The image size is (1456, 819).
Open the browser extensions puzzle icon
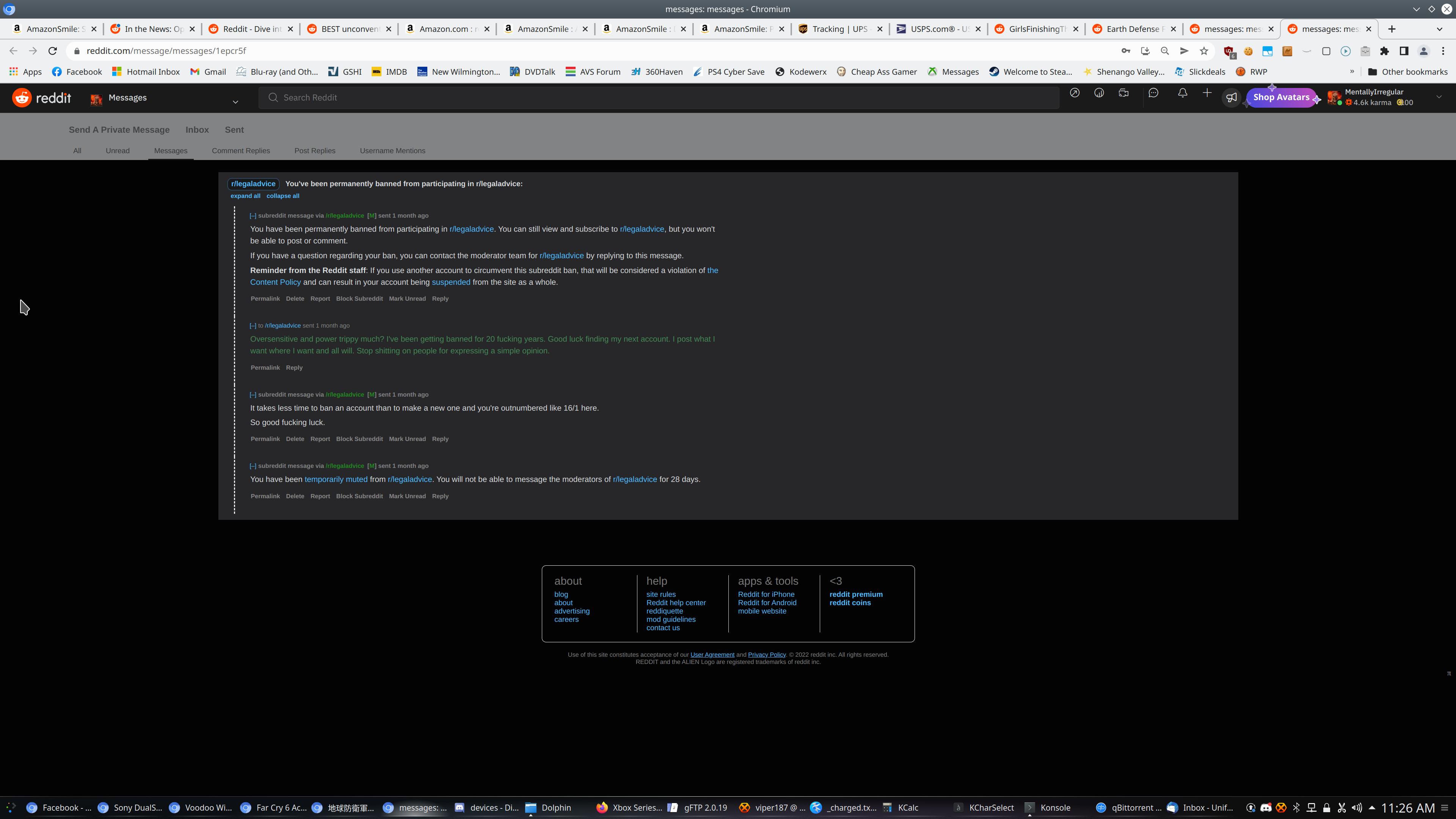tap(1384, 51)
